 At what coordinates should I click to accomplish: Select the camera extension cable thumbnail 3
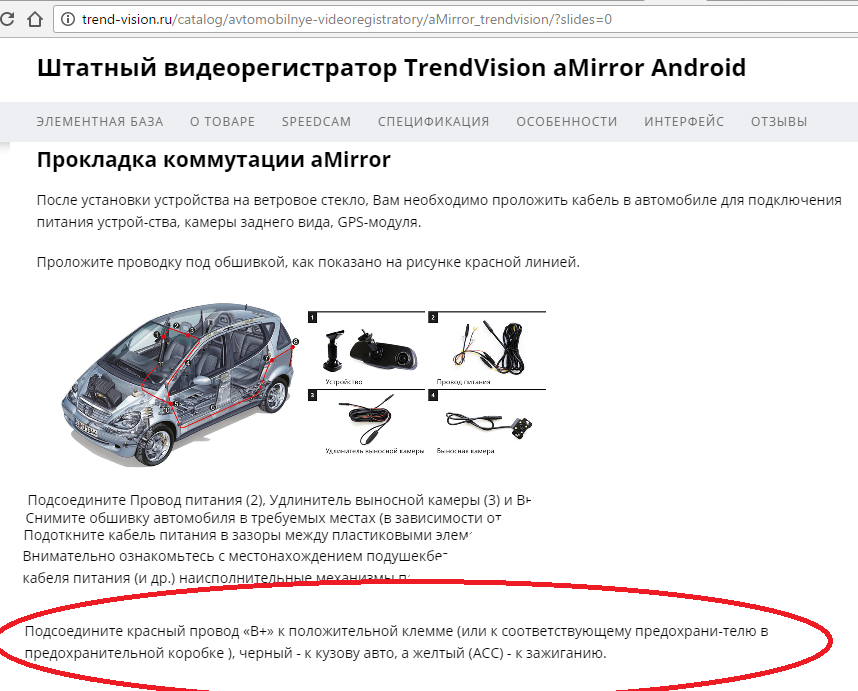click(x=366, y=422)
